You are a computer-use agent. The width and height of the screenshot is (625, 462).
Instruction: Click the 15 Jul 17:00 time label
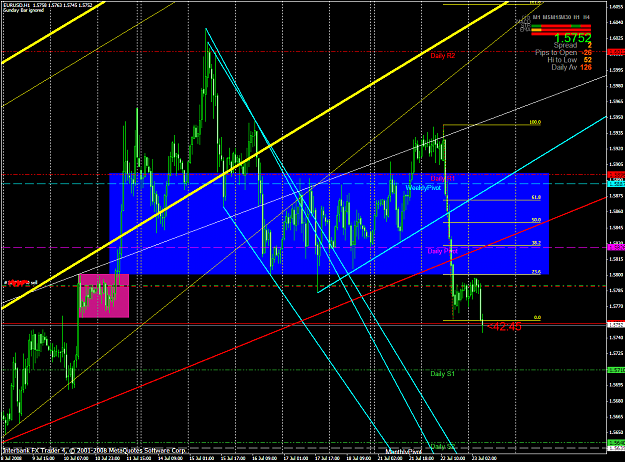point(233,458)
